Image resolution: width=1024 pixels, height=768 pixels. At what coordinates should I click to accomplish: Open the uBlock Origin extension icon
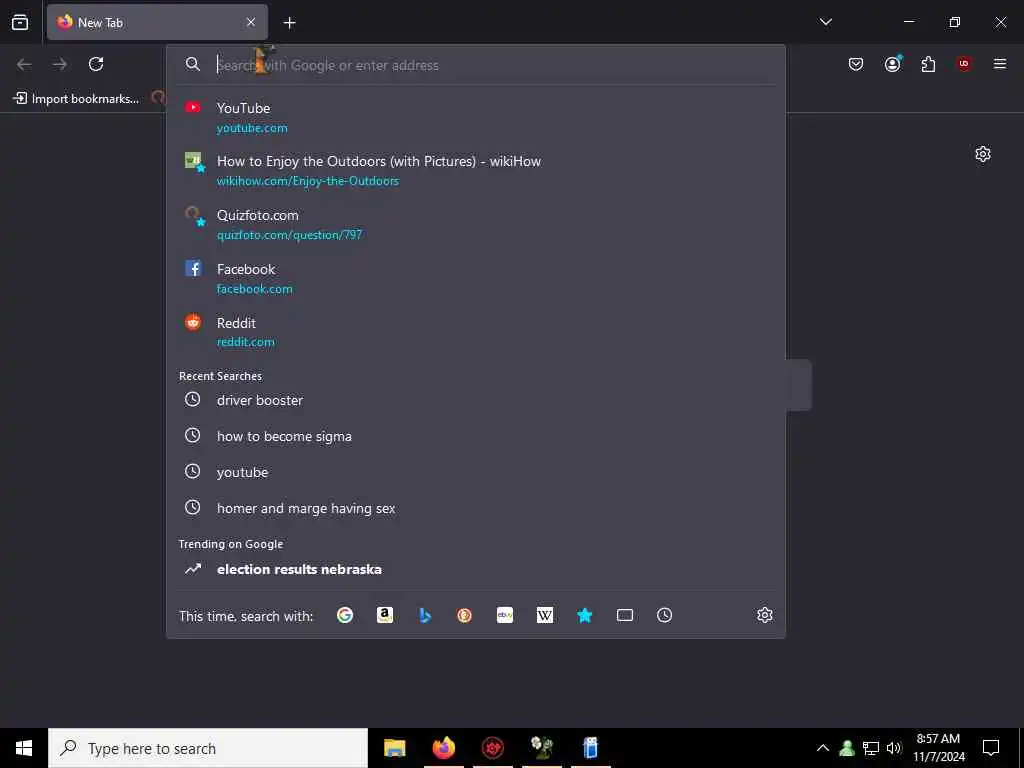(x=964, y=64)
